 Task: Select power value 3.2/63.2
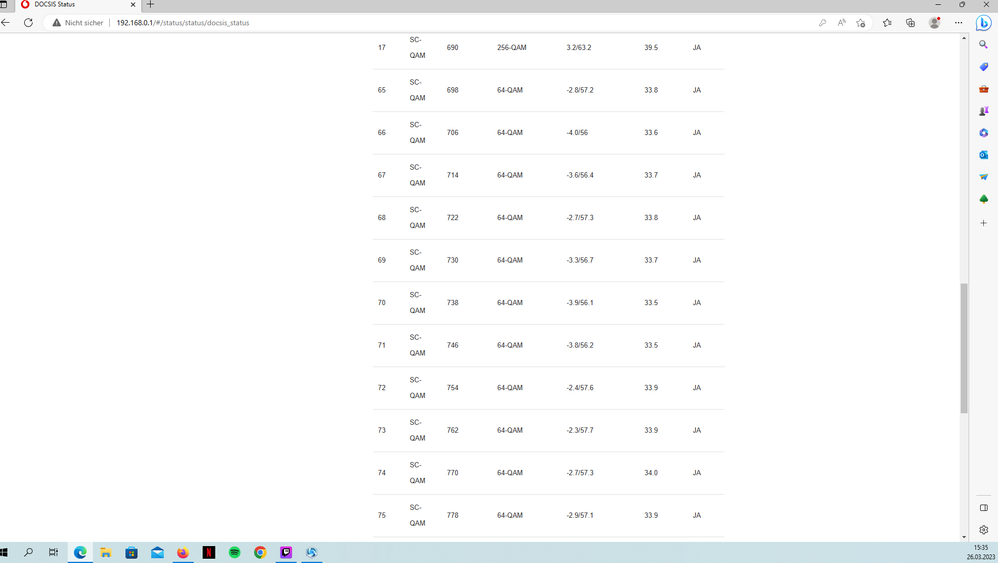pyautogui.click(x=579, y=48)
